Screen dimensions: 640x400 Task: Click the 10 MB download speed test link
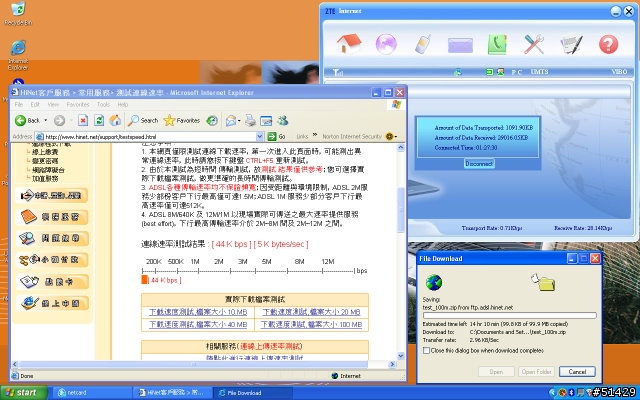(x=198, y=312)
